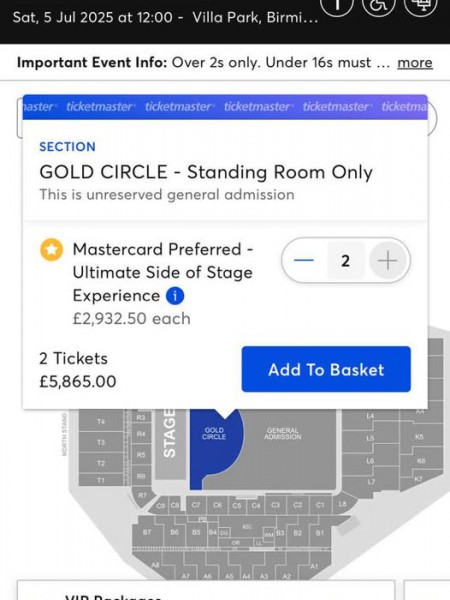
Task: Click the yellow star Mastercard Preferred icon
Action: pyautogui.click(x=52, y=249)
